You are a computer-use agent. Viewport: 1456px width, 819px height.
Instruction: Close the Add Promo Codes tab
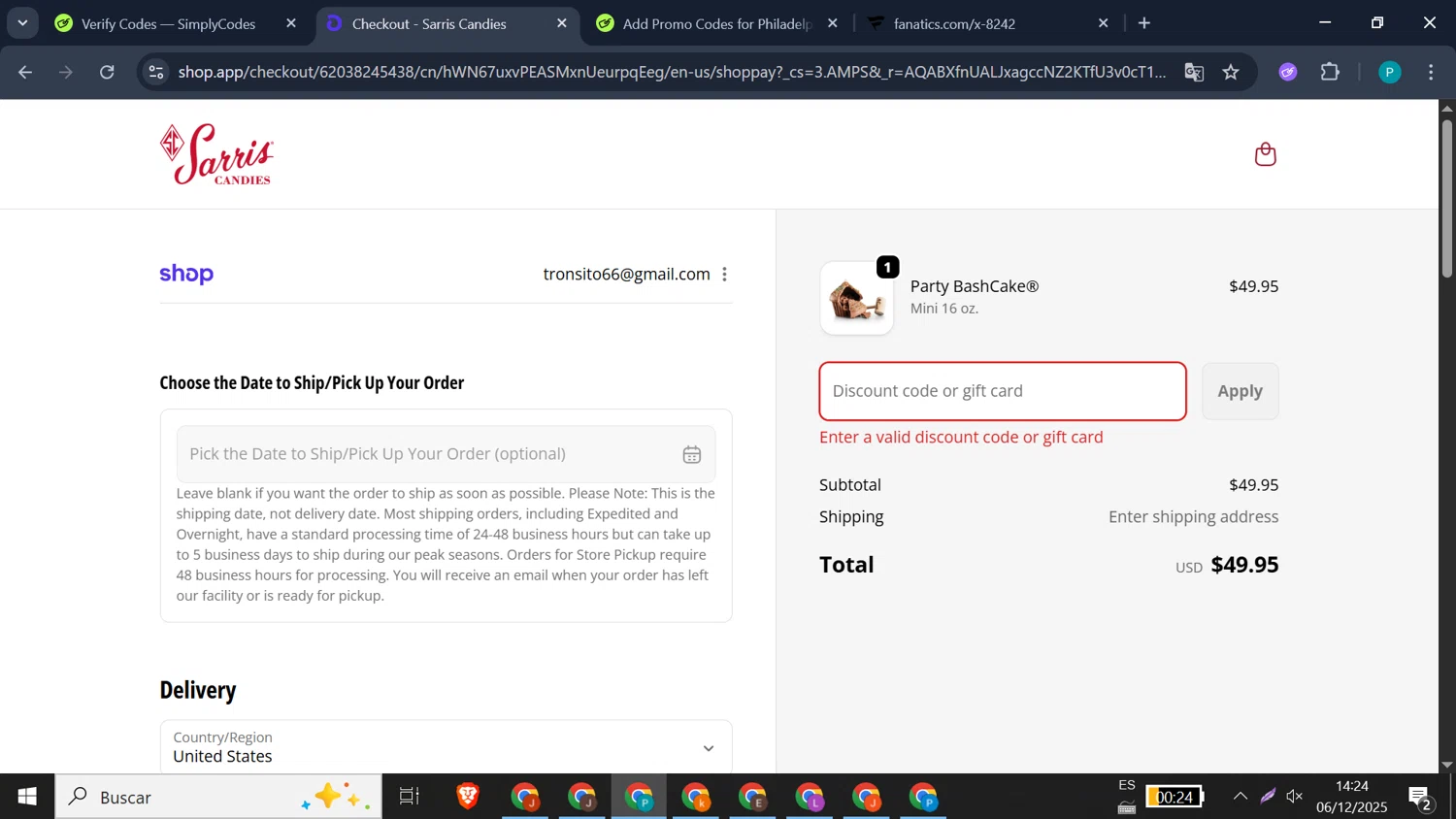pos(832,23)
